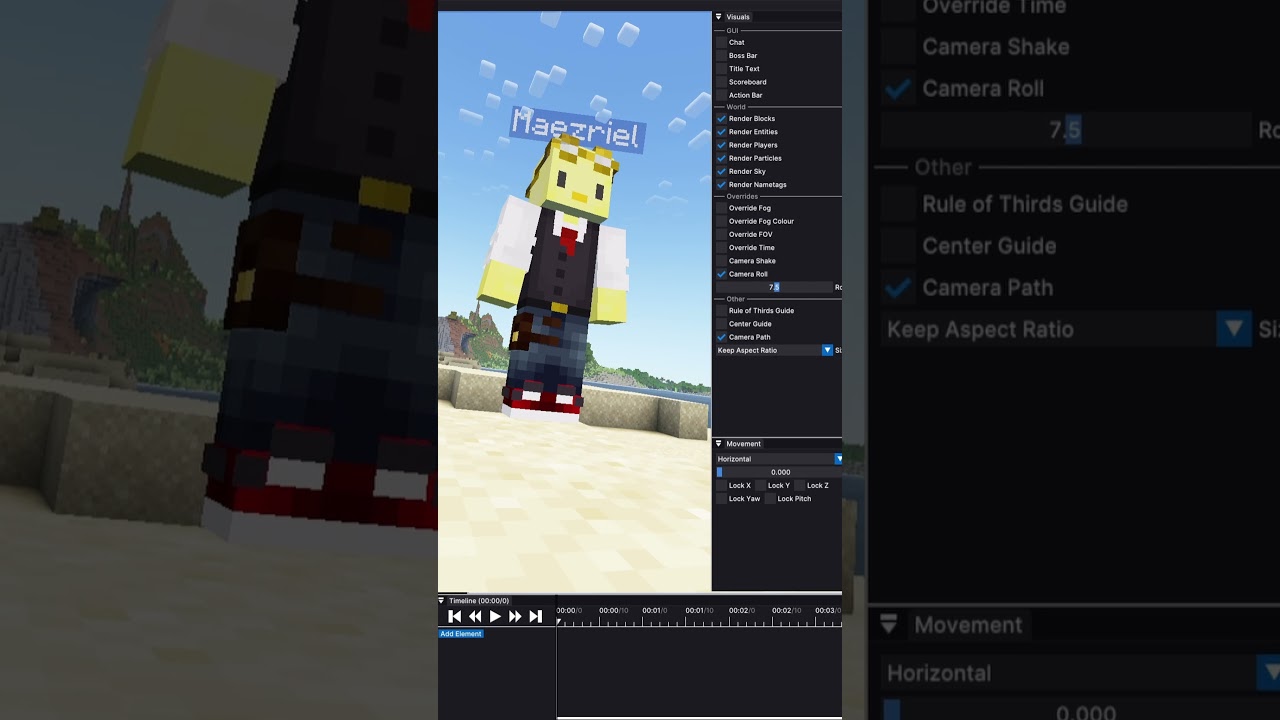Uncheck Render Nametags
1280x720 pixels.
(x=721, y=185)
